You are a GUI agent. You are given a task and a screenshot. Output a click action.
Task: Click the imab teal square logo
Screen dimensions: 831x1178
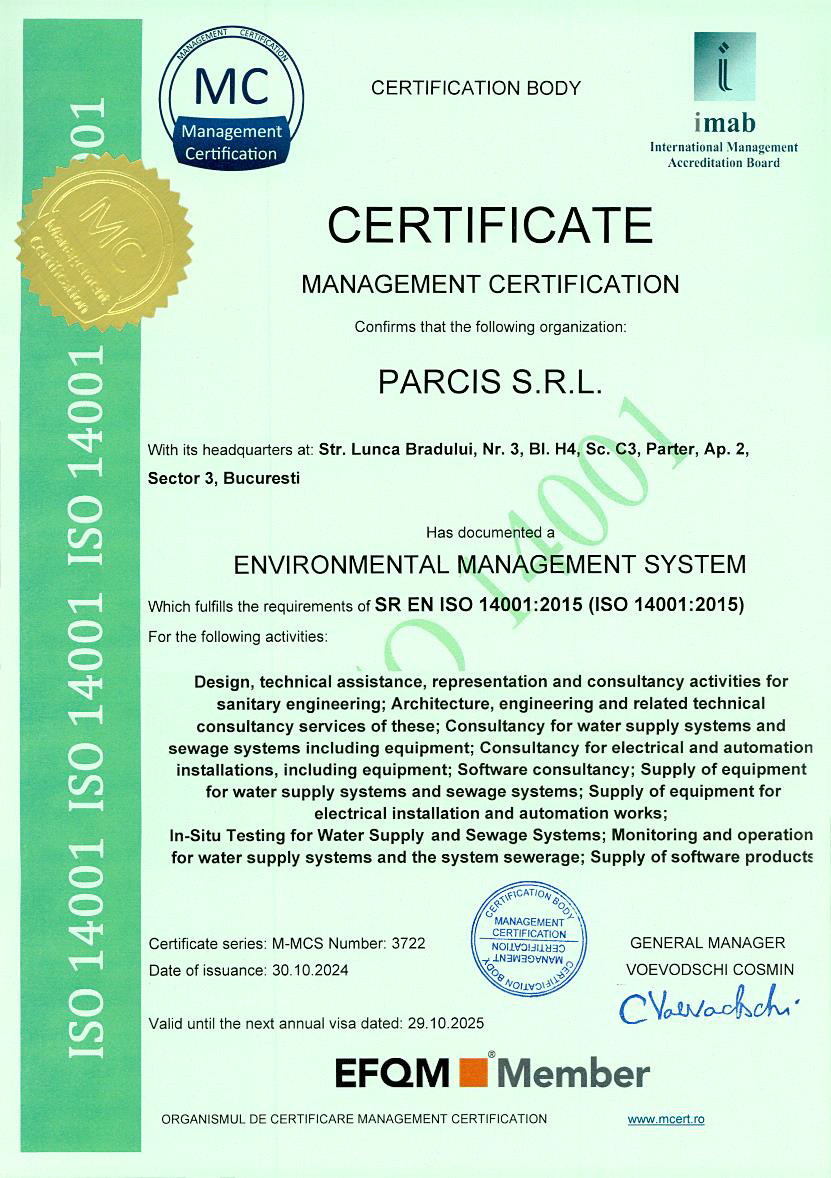(x=724, y=66)
